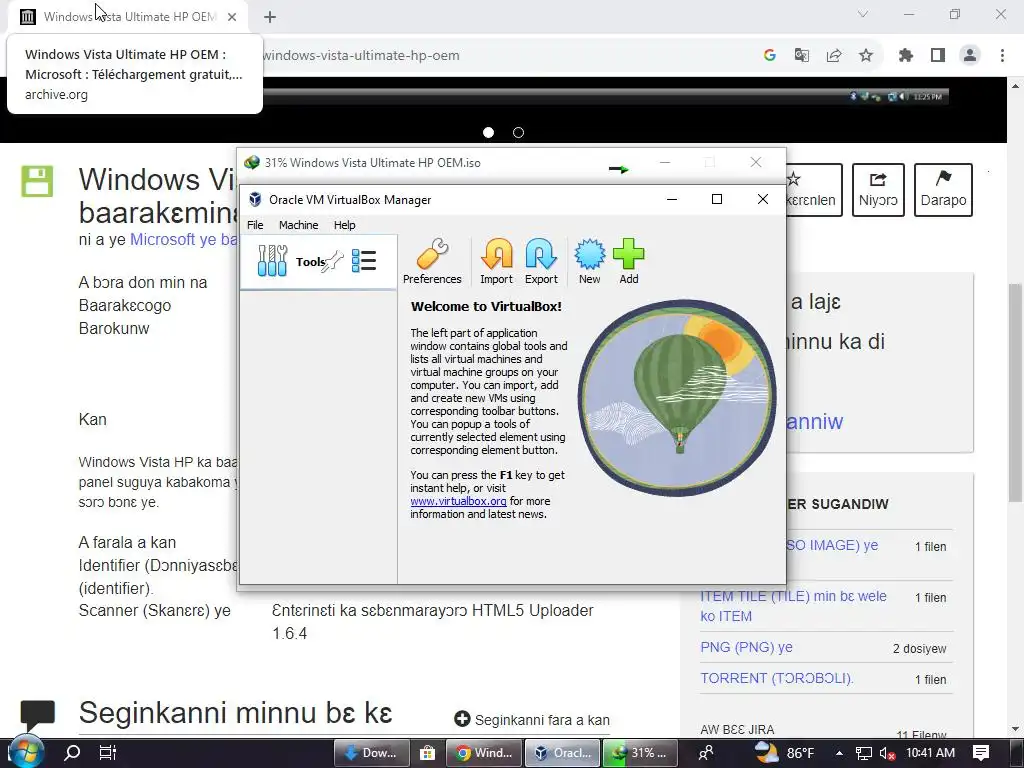Image resolution: width=1024 pixels, height=768 pixels.
Task: Close the Windows Vista Ultimate HP OEM tab
Action: point(232,17)
